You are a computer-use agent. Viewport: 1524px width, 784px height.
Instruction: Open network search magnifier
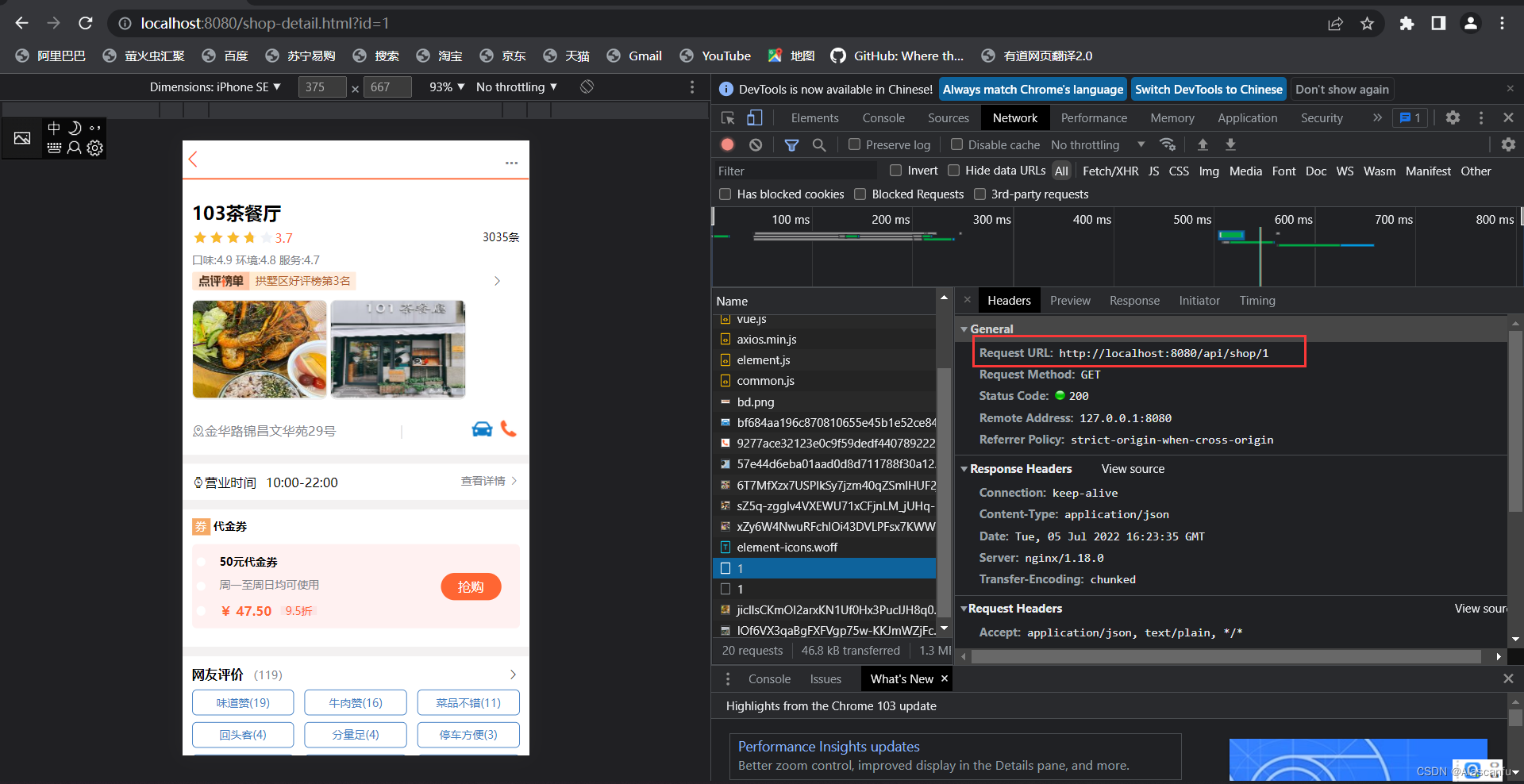pos(819,144)
